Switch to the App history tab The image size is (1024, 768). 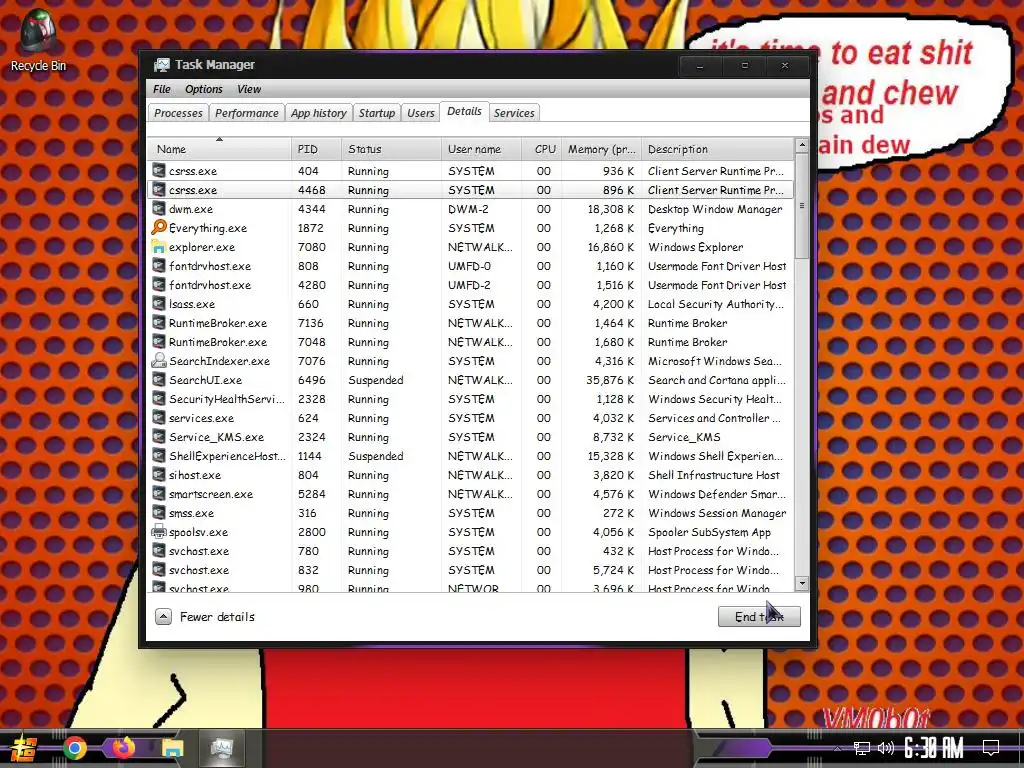(319, 113)
